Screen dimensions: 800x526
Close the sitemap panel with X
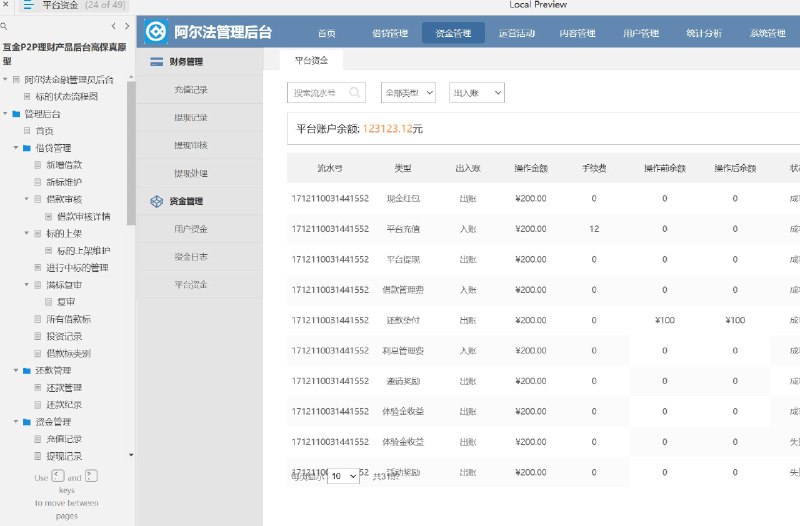pos(5,4)
